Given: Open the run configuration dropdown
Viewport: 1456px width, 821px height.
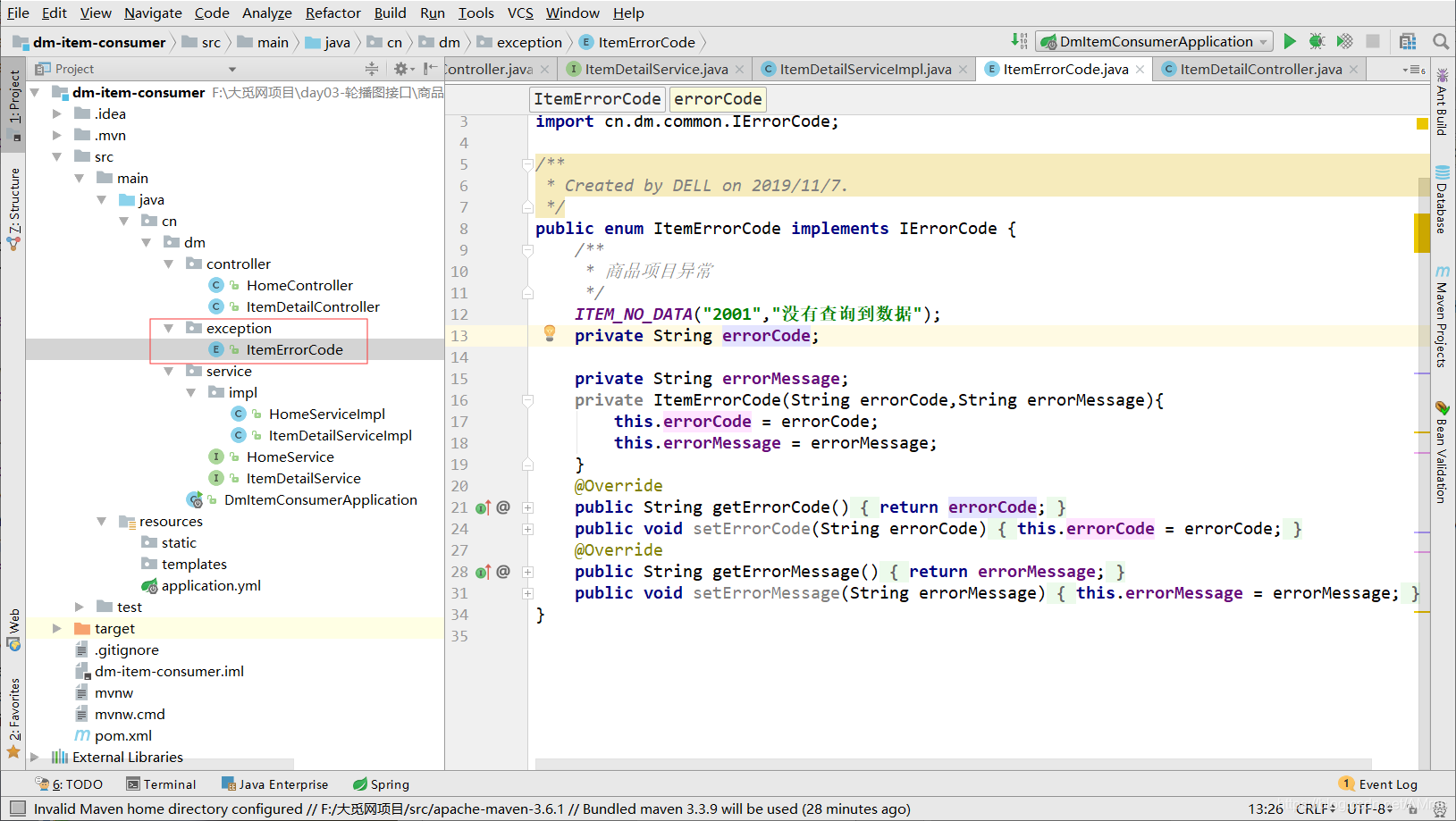Looking at the screenshot, I should (x=1155, y=41).
